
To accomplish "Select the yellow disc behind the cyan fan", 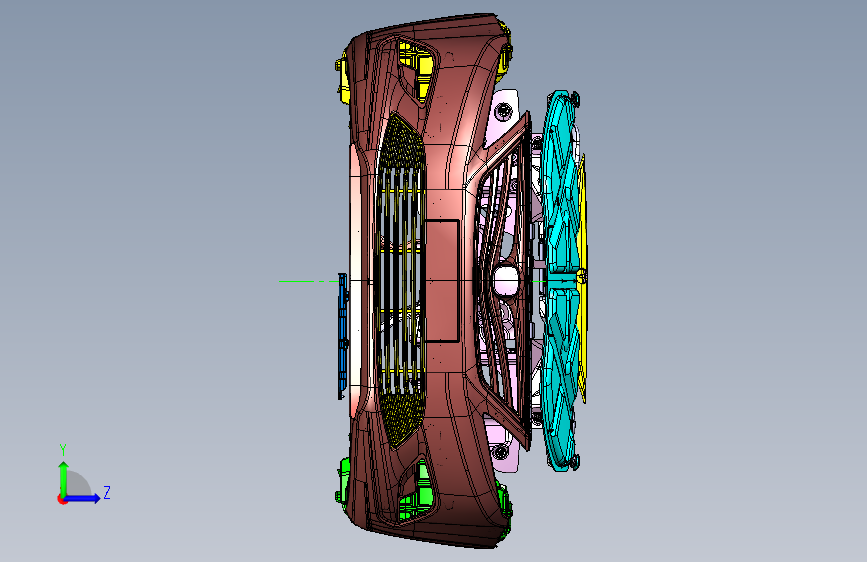I will [582, 277].
